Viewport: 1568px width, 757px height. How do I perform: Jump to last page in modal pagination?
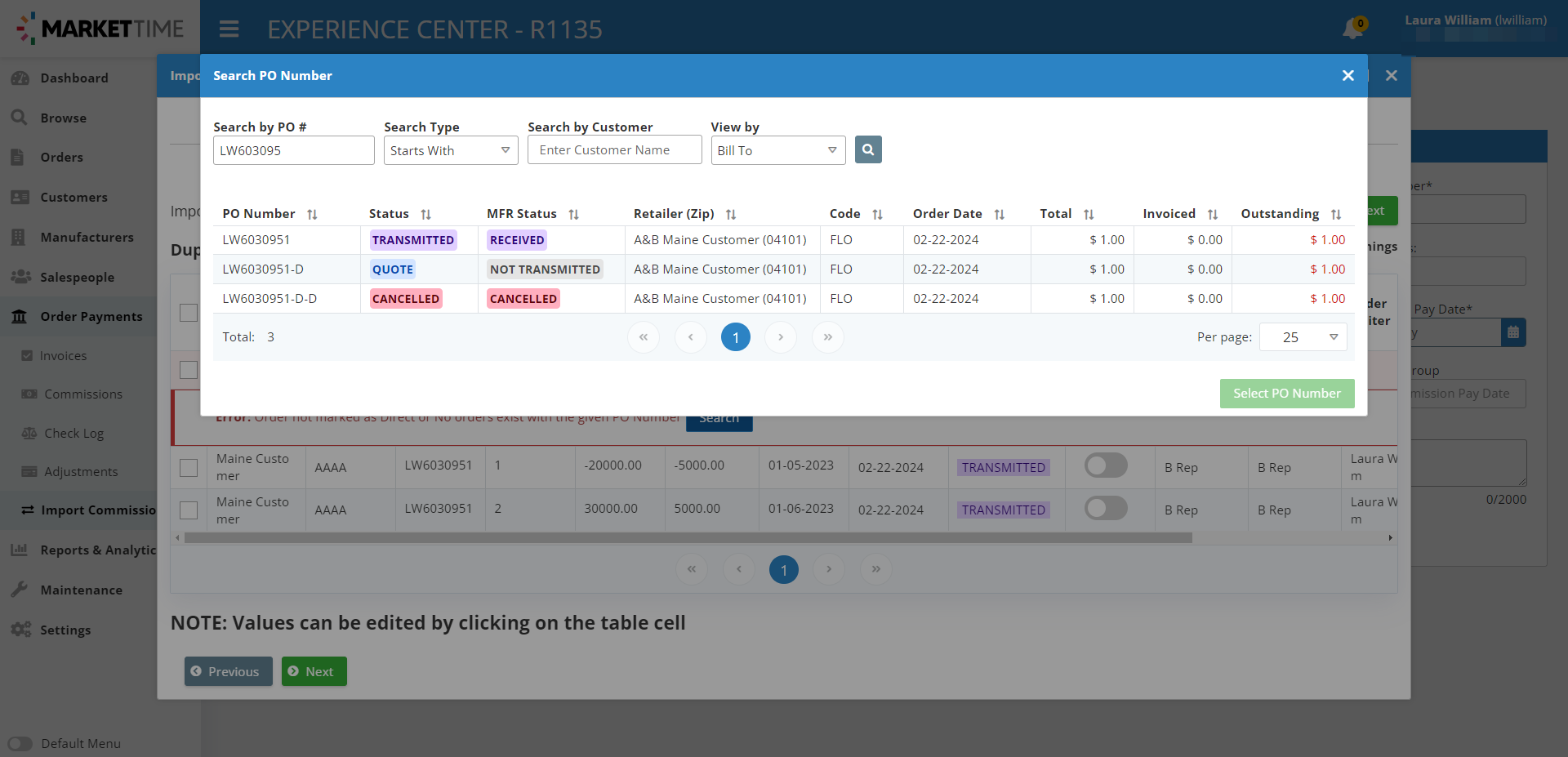pyautogui.click(x=827, y=337)
